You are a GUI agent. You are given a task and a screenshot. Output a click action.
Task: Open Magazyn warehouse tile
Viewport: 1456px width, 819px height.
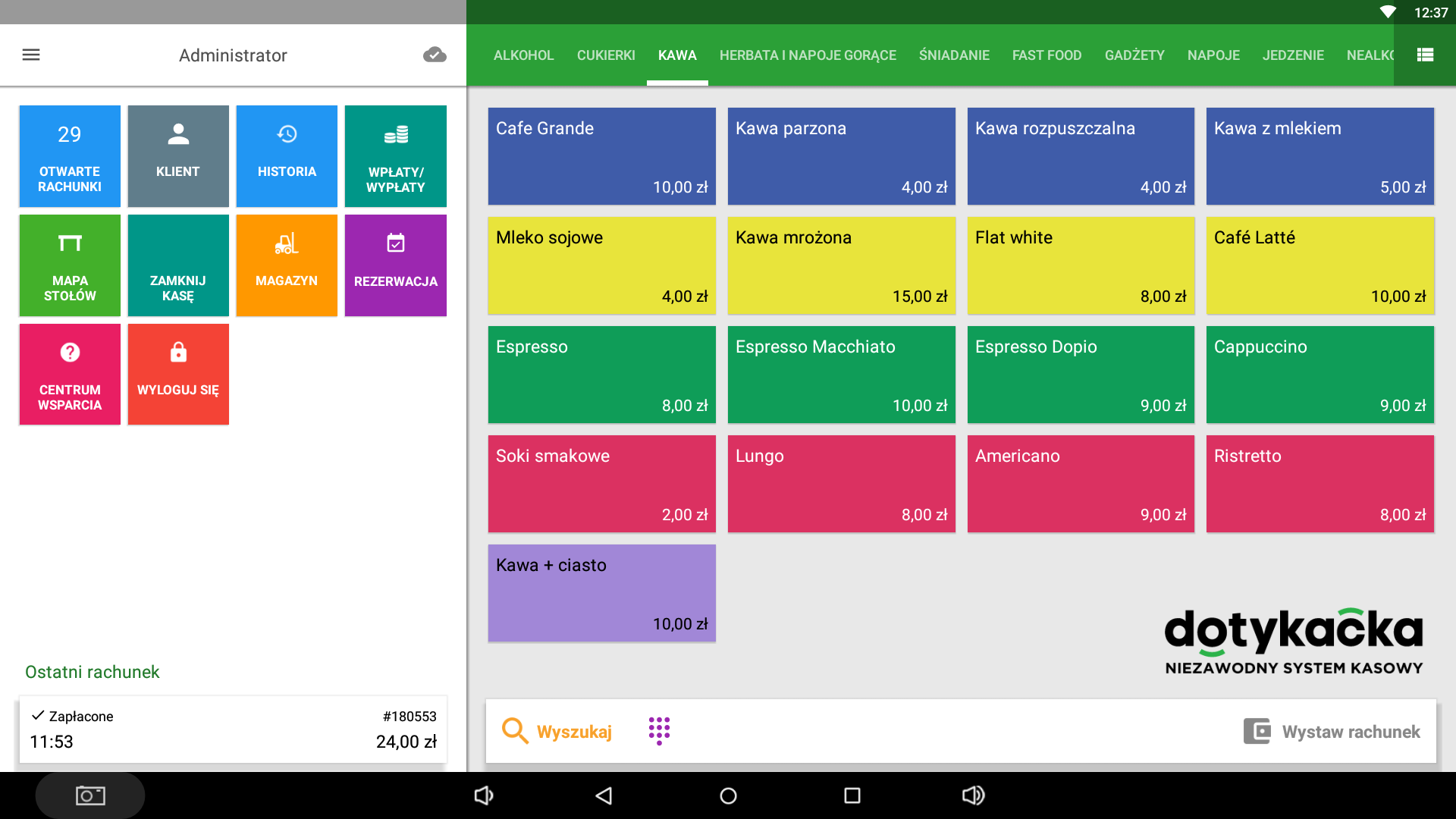tap(287, 265)
